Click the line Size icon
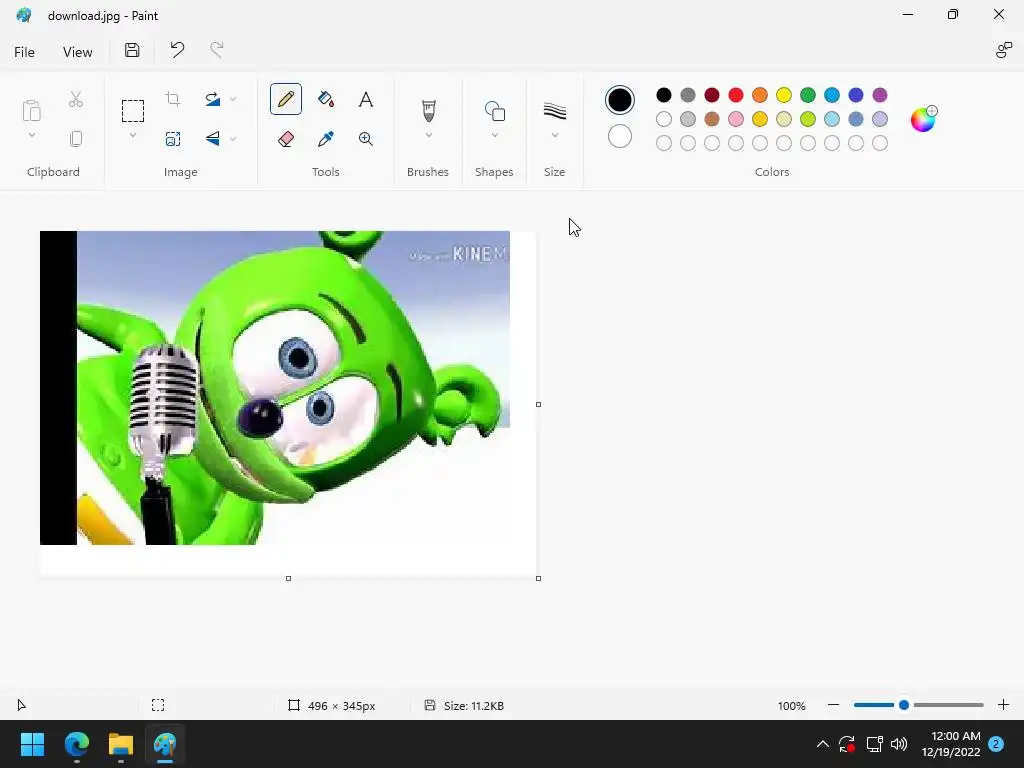The image size is (1024, 768). (x=554, y=111)
